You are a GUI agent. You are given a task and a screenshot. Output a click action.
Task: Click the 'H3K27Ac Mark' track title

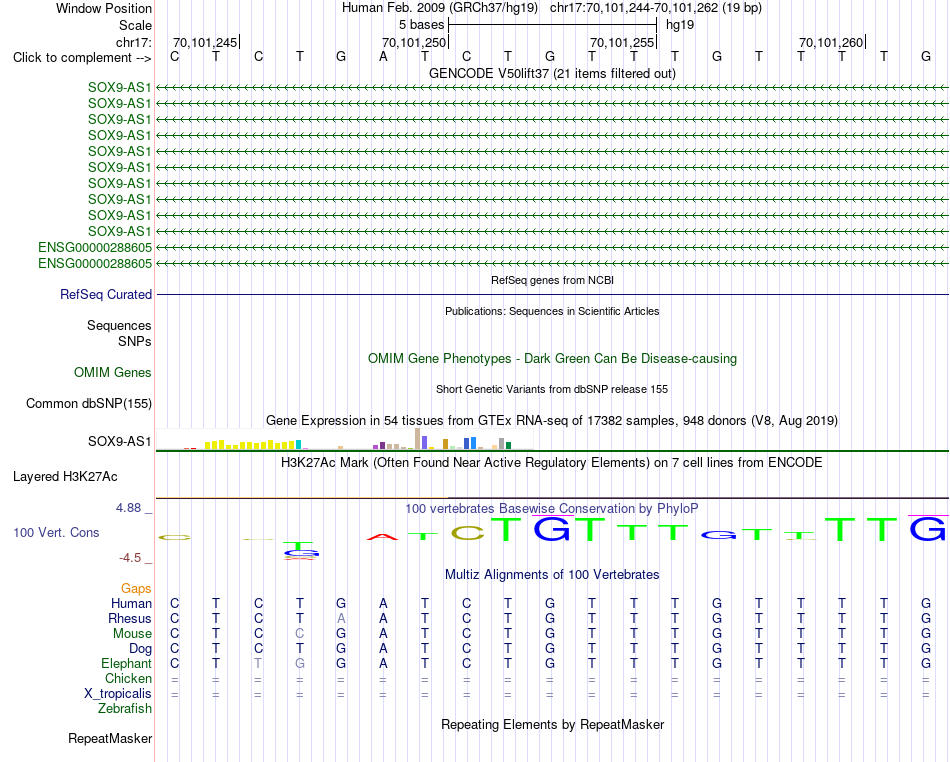pyautogui.click(x=552, y=463)
